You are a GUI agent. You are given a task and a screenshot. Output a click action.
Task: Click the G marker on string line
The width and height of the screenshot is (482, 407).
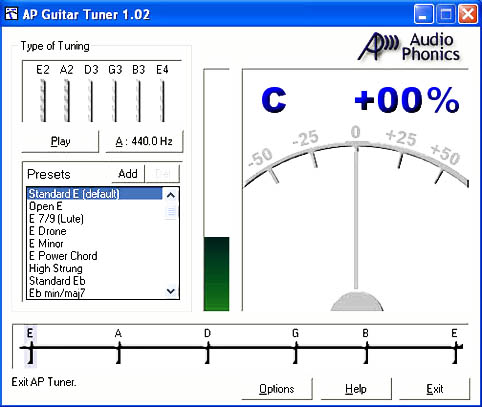coord(296,346)
